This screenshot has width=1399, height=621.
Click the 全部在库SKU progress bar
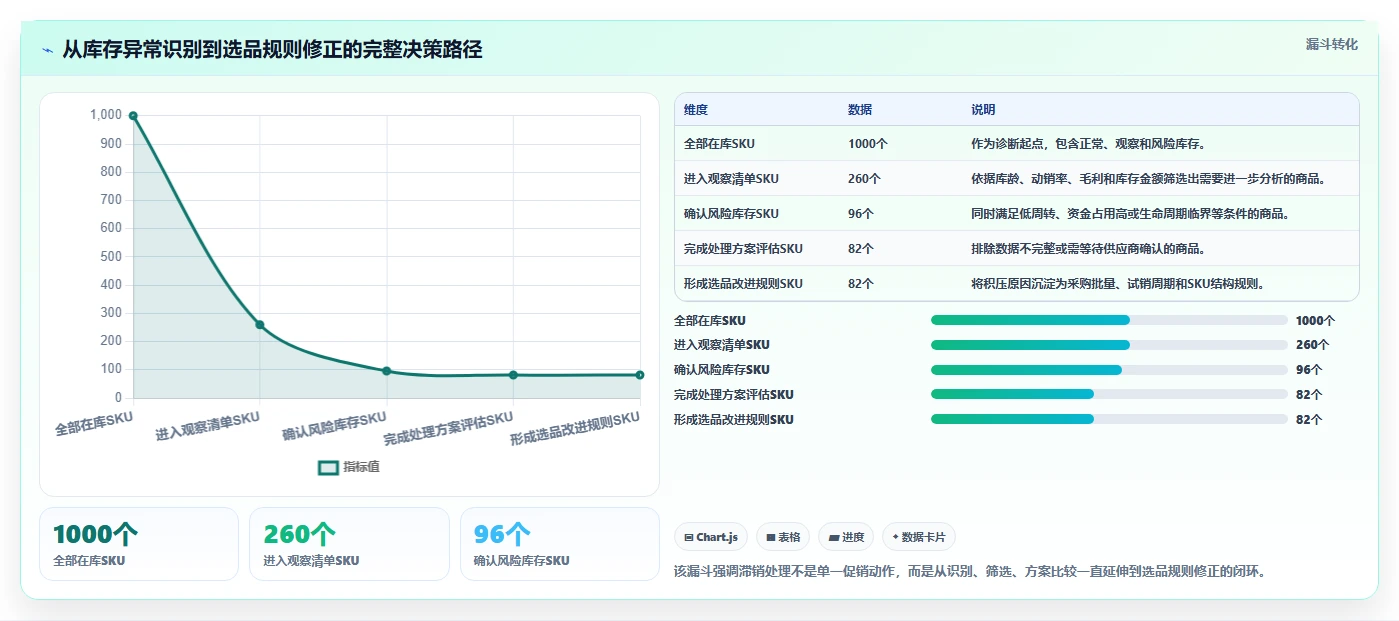pyautogui.click(x=1109, y=320)
